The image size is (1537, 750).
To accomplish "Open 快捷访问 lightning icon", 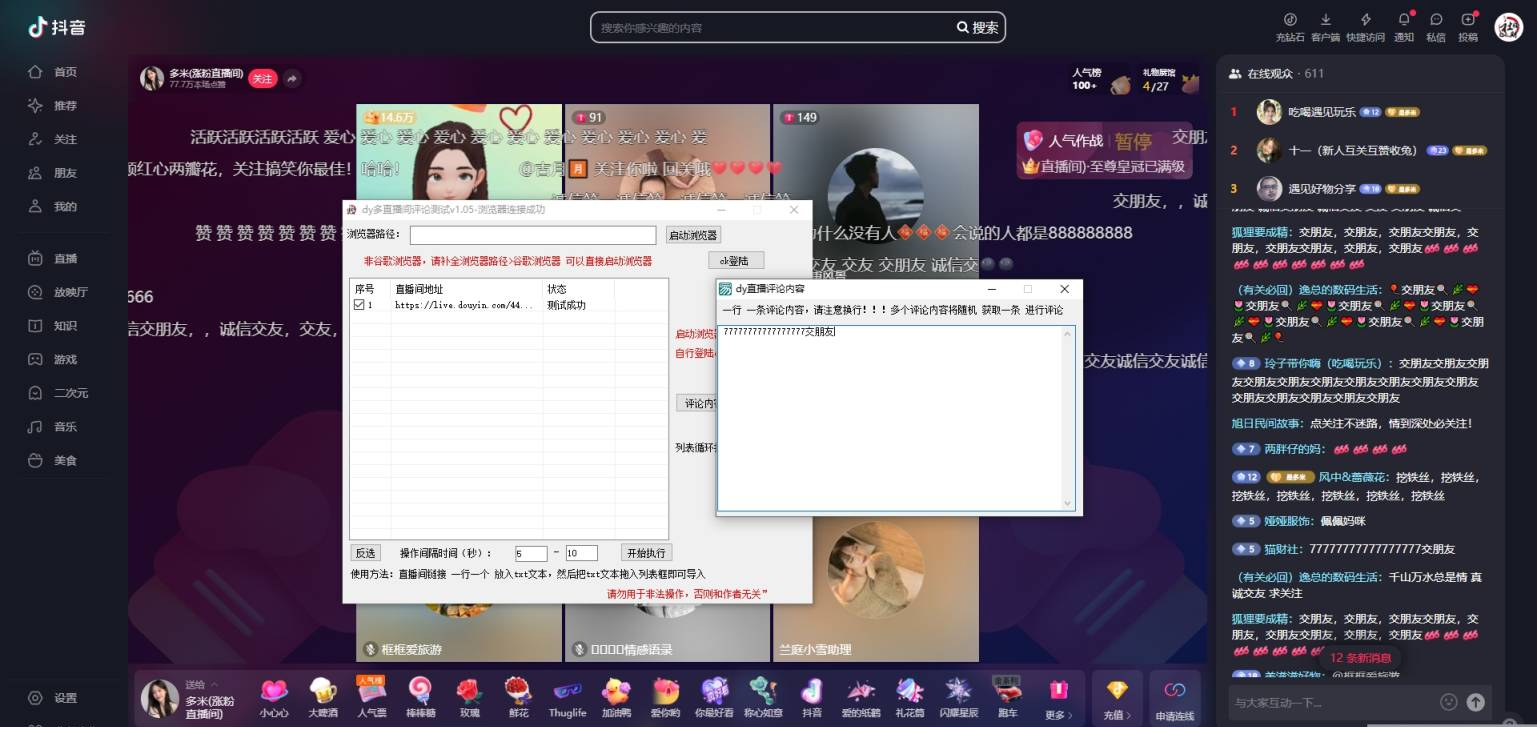I will click(x=1366, y=19).
